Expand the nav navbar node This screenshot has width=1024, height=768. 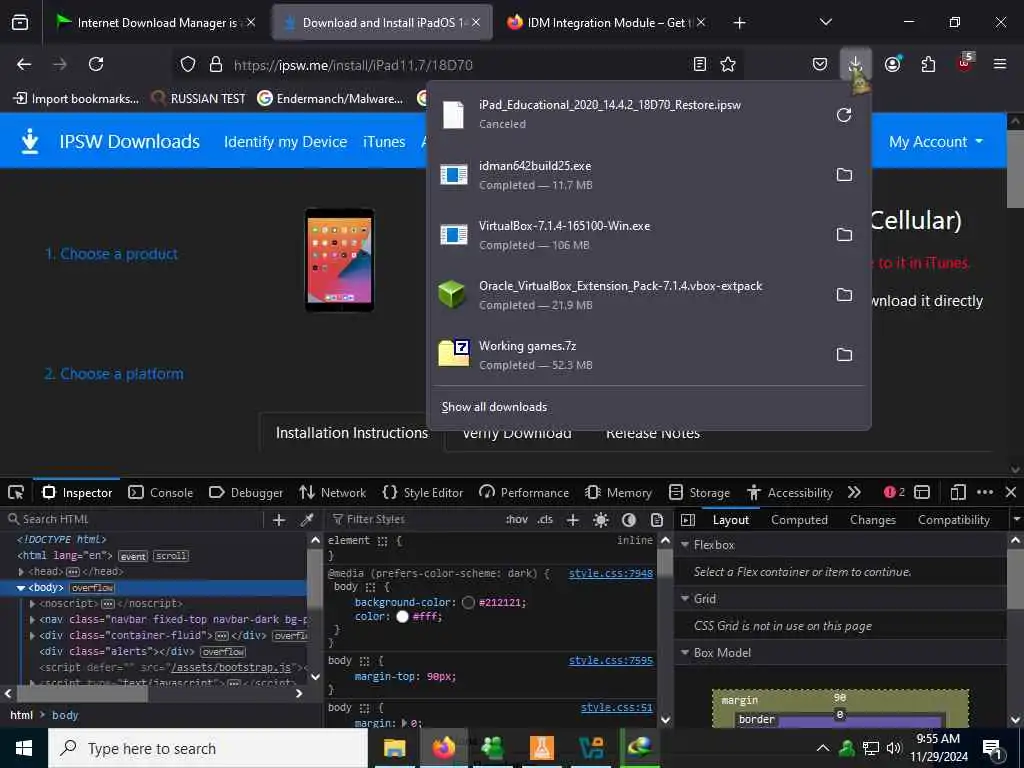[x=32, y=619]
